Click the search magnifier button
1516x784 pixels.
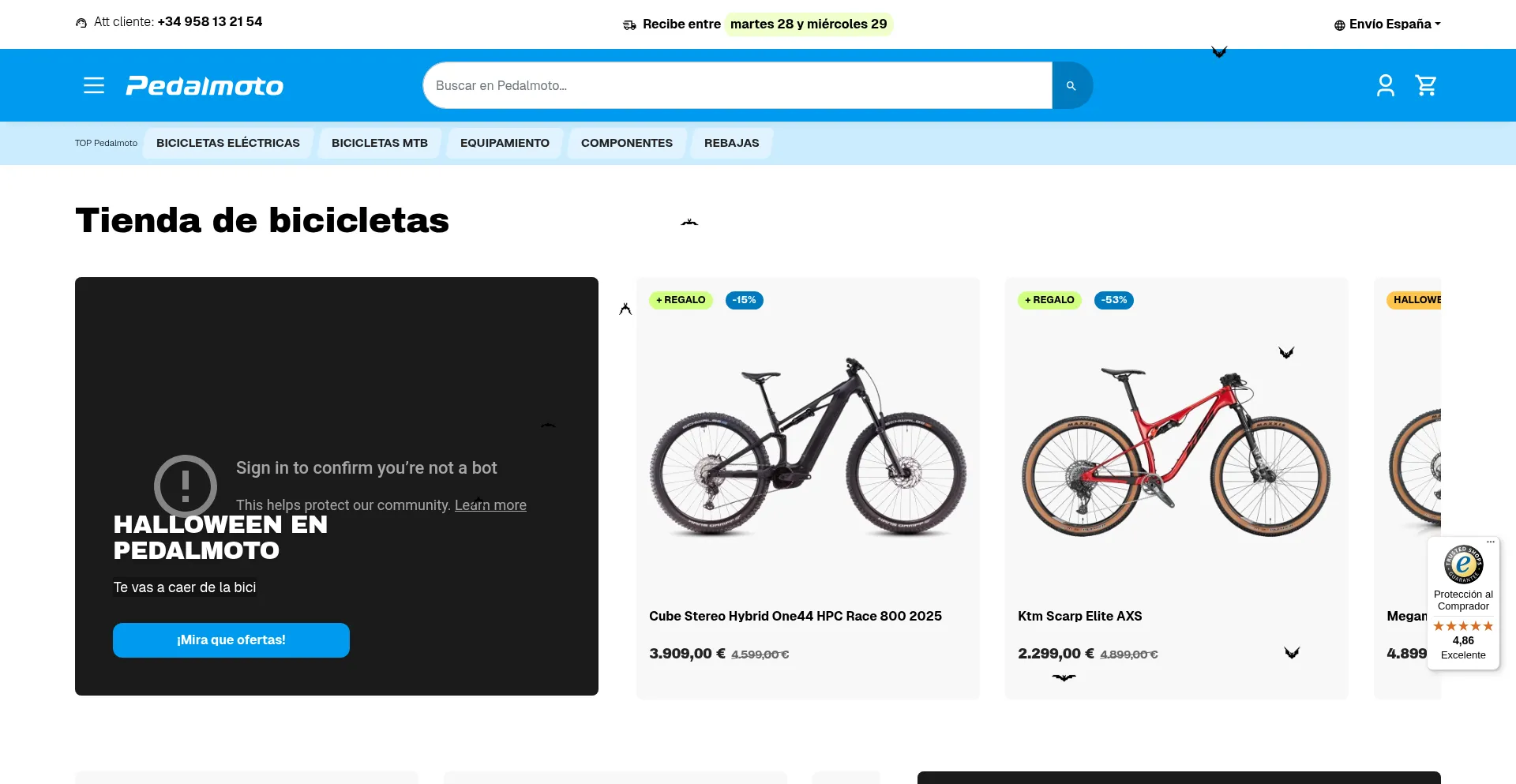click(x=1071, y=85)
